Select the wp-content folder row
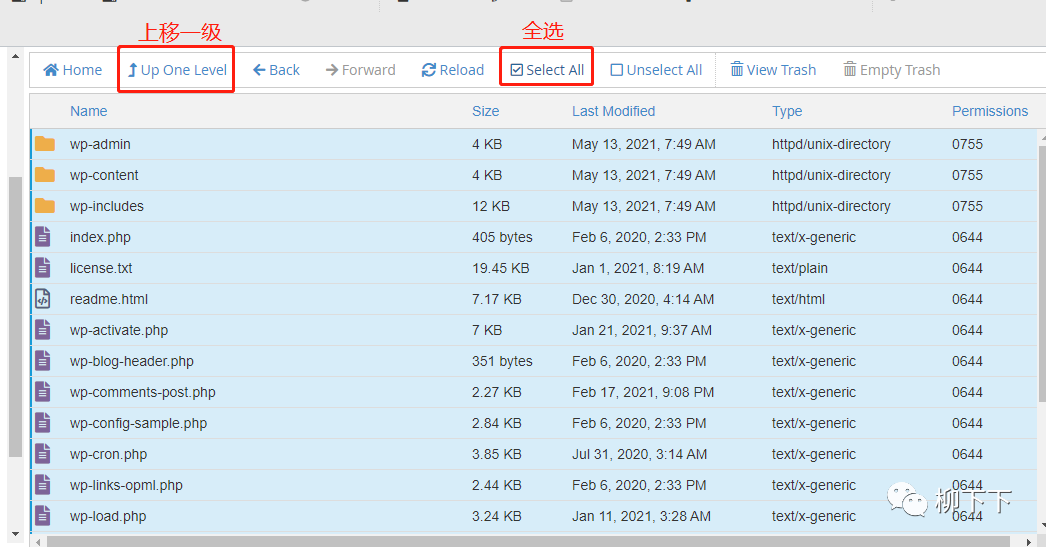The image size is (1046, 547). point(104,175)
